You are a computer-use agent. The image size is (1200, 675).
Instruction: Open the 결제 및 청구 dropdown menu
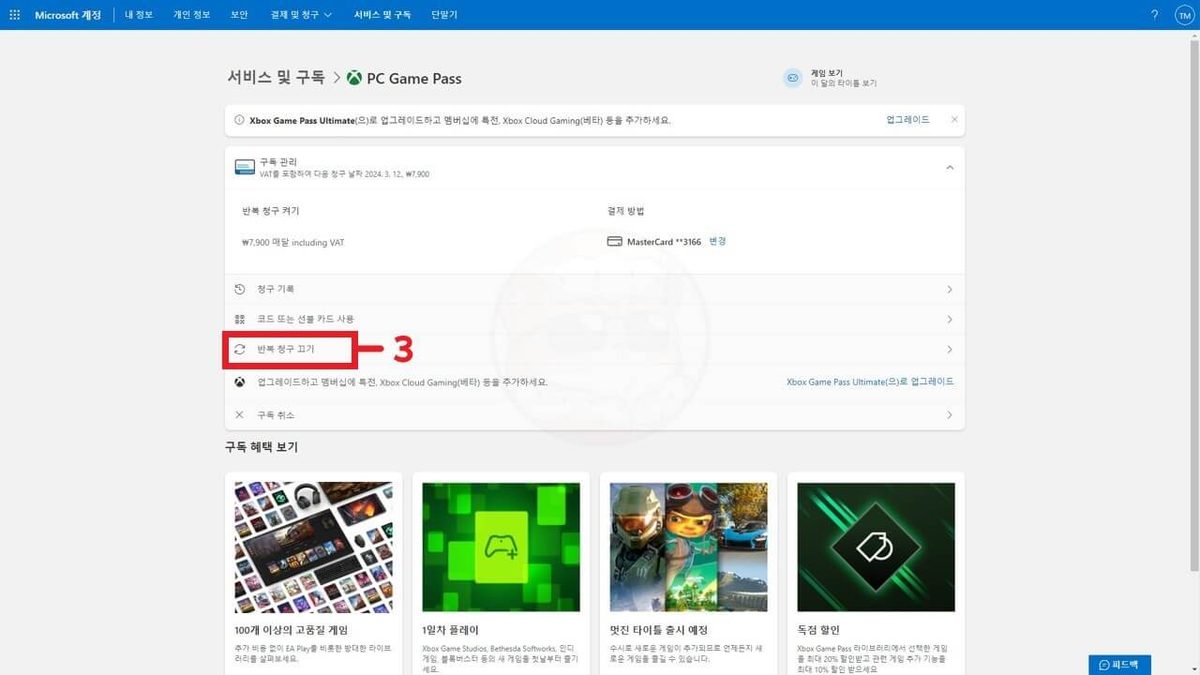click(301, 15)
